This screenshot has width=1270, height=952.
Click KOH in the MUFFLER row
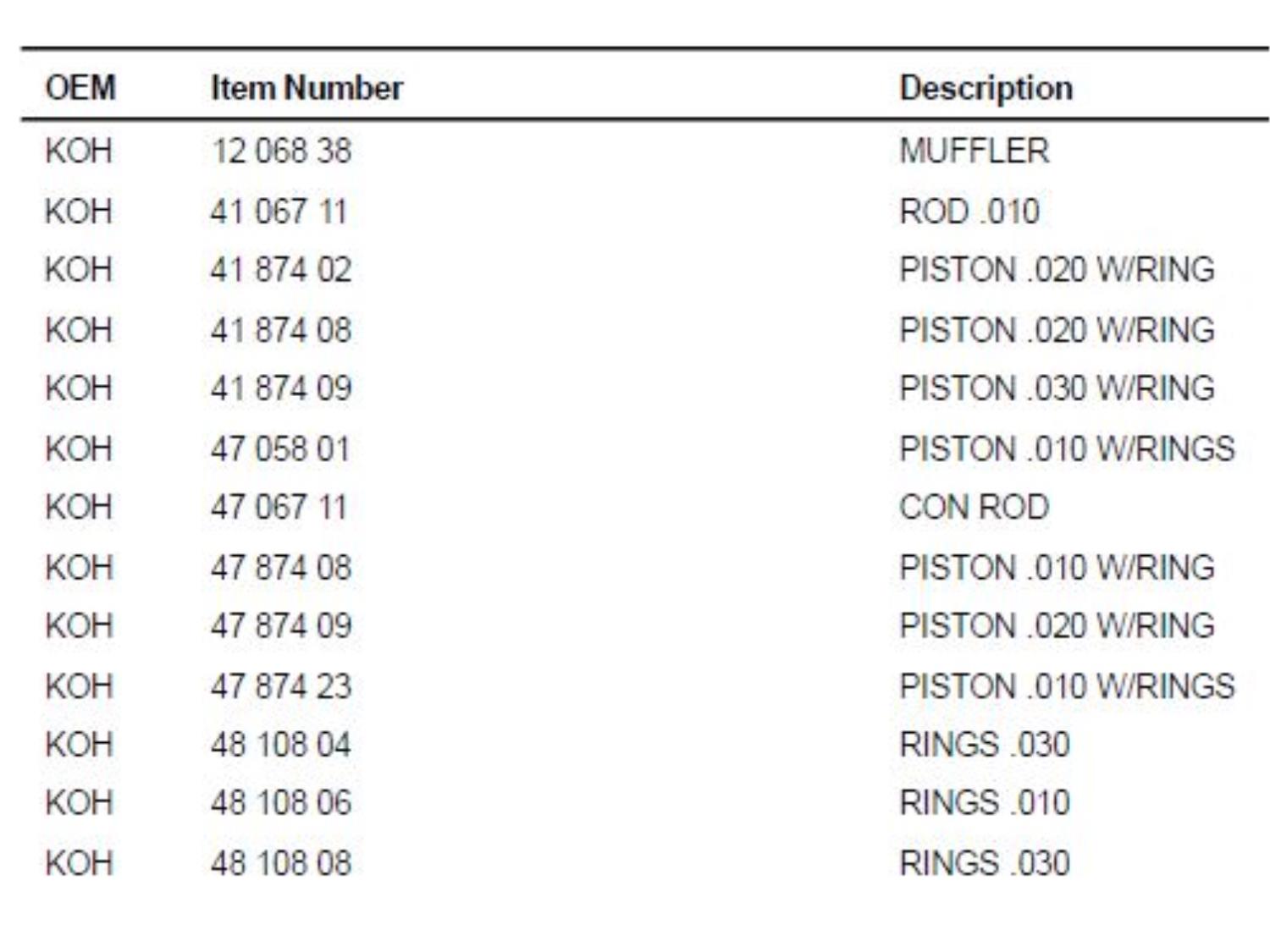pos(79,151)
